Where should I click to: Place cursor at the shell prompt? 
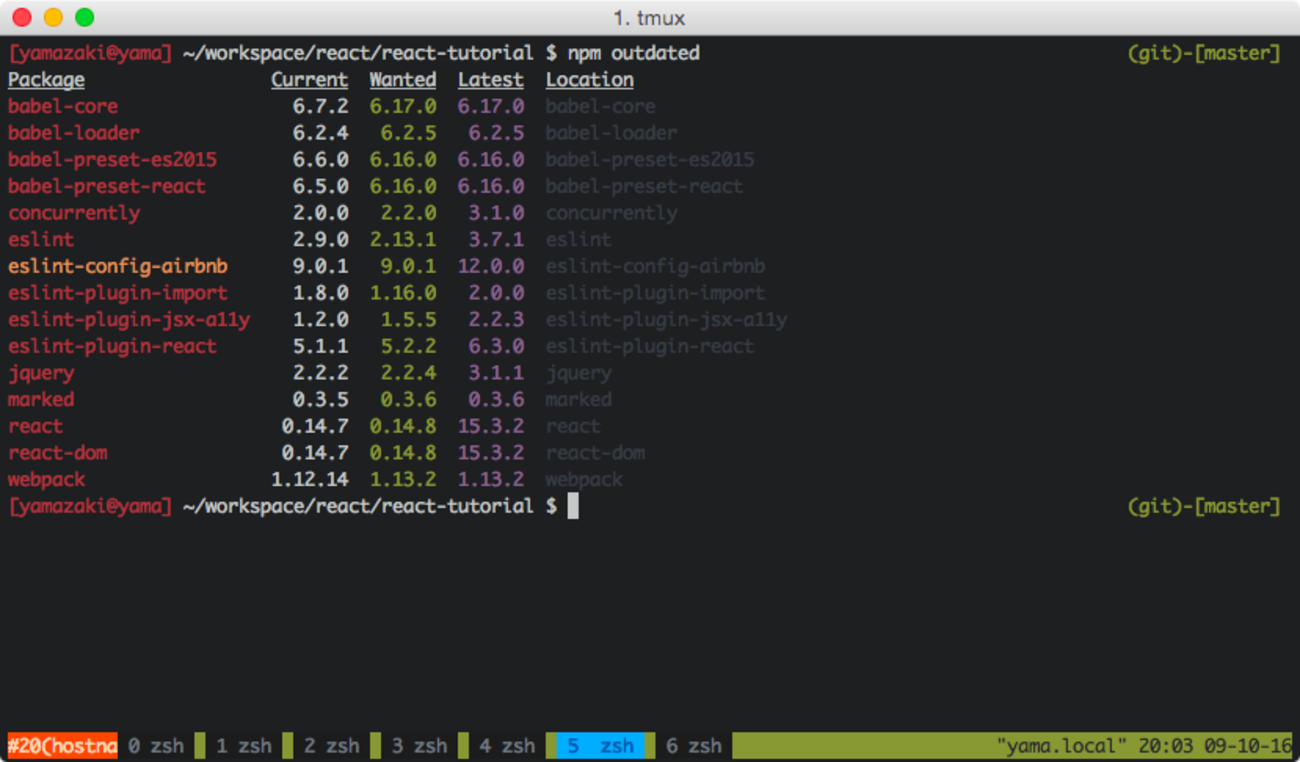tap(571, 506)
